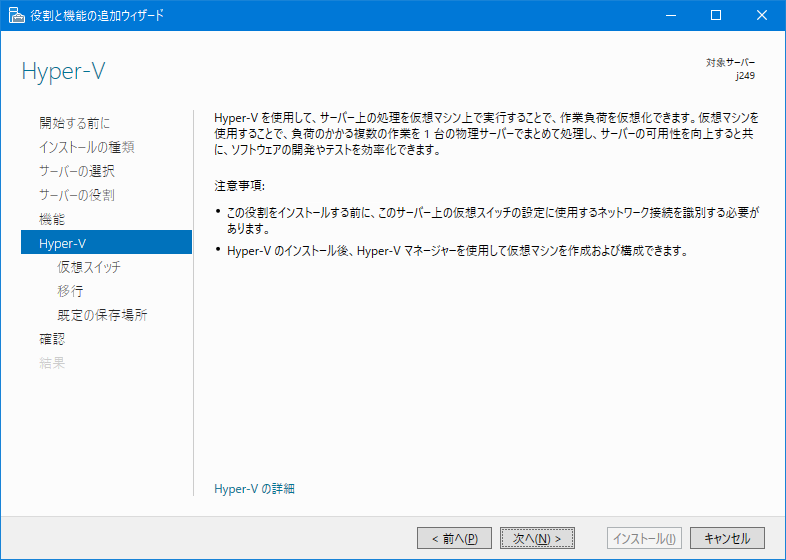Click the インストール(I) button
Screen dimensions: 786x560
[644, 538]
